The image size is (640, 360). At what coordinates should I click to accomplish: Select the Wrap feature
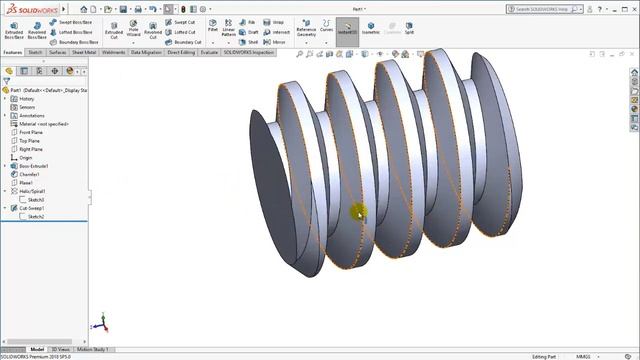point(273,22)
